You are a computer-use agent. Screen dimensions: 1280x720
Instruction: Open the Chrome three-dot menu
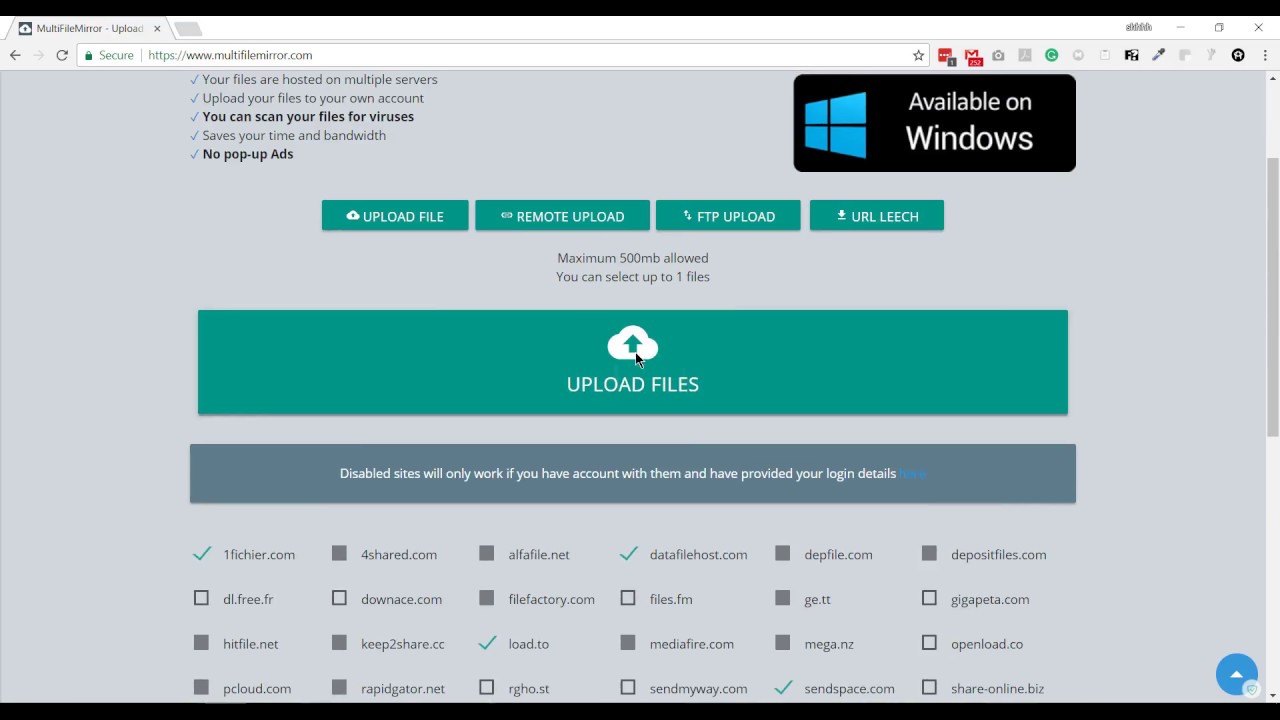pyautogui.click(x=1264, y=55)
